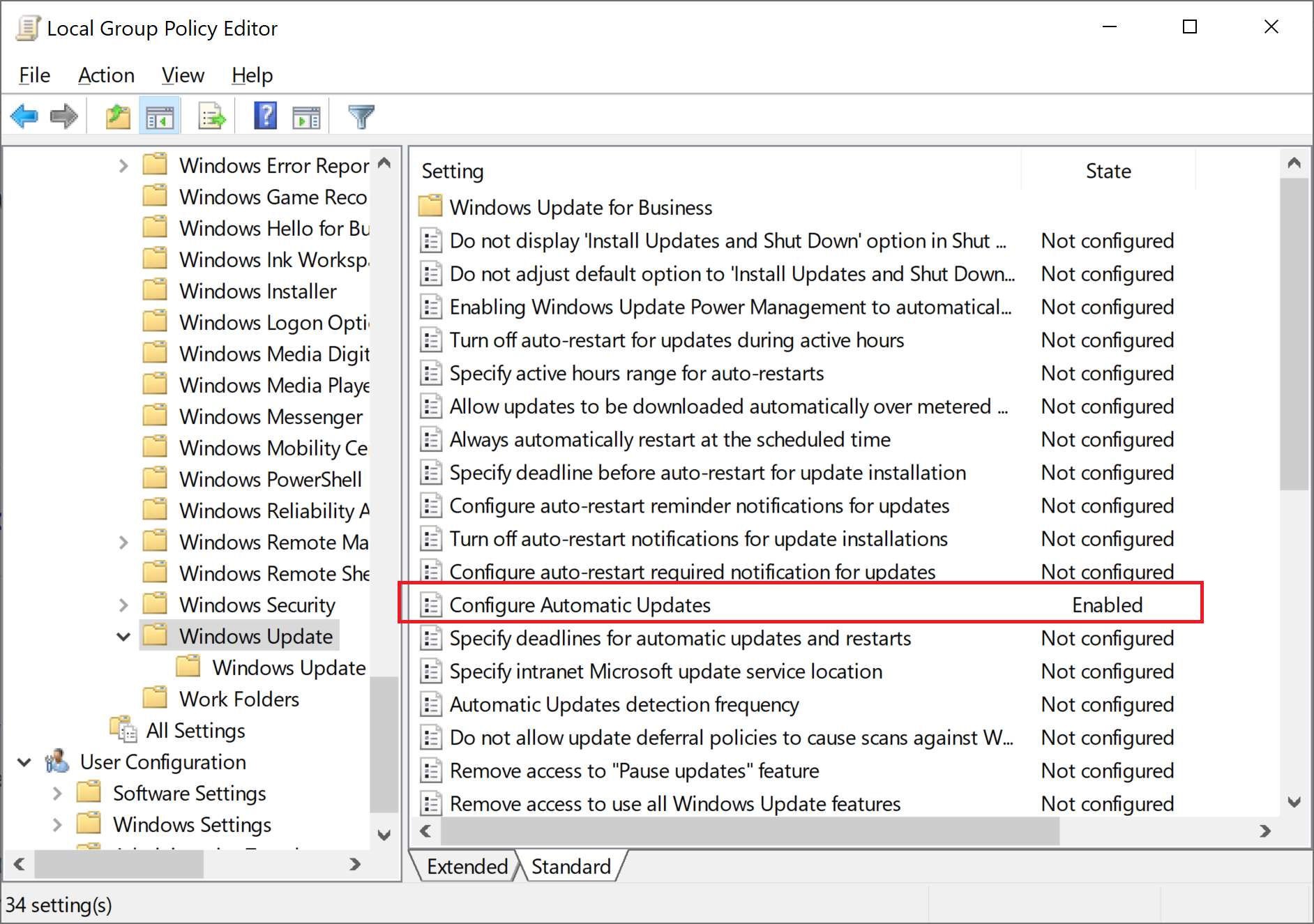Sort by the Setting column header
Screen dimensions: 1314x924
tap(716, 171)
